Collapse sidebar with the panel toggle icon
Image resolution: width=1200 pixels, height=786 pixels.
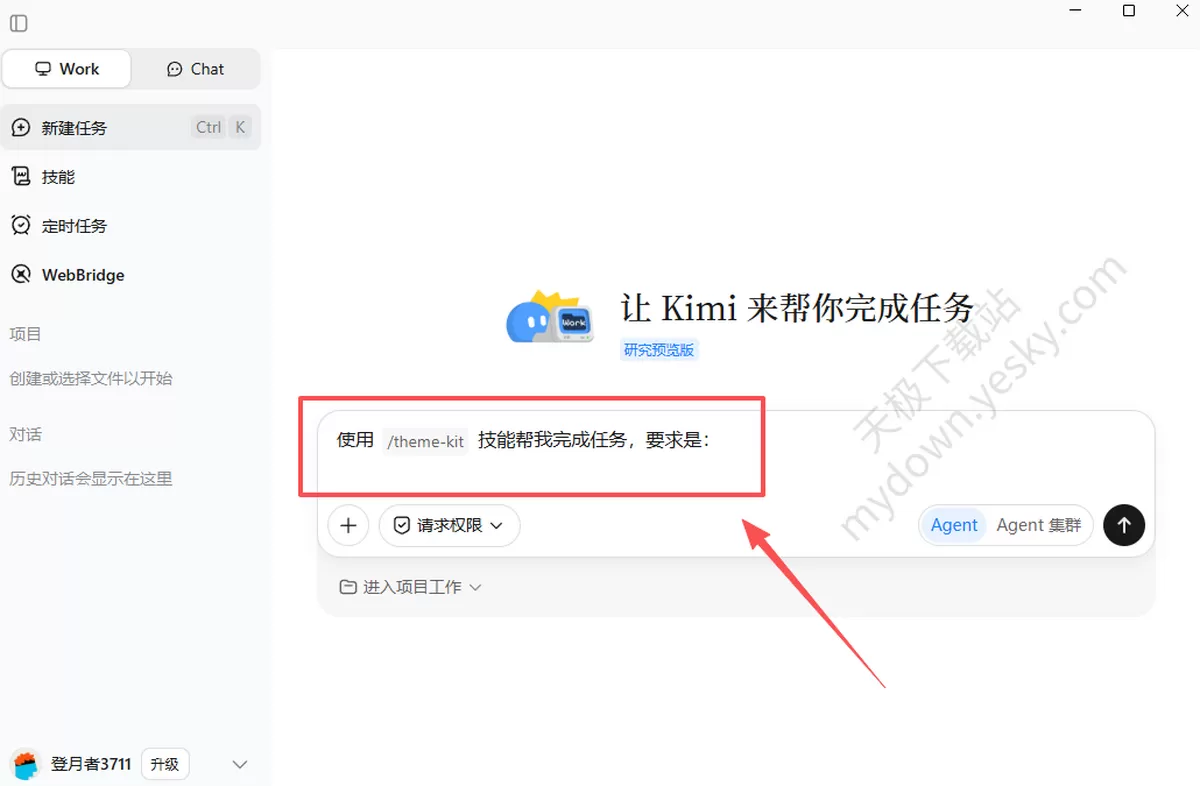pos(18,23)
